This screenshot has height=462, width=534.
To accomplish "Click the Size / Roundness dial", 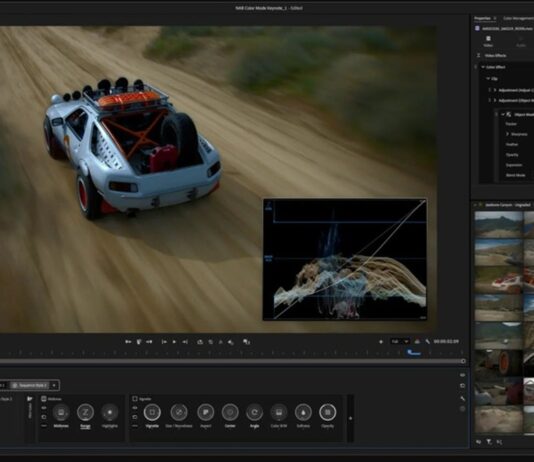I will (179, 412).
